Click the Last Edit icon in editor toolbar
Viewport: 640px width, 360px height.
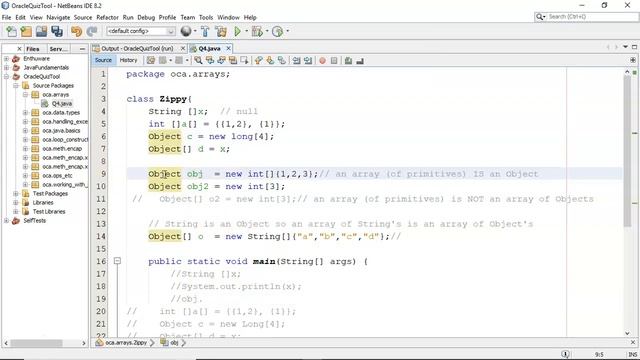click(151, 60)
